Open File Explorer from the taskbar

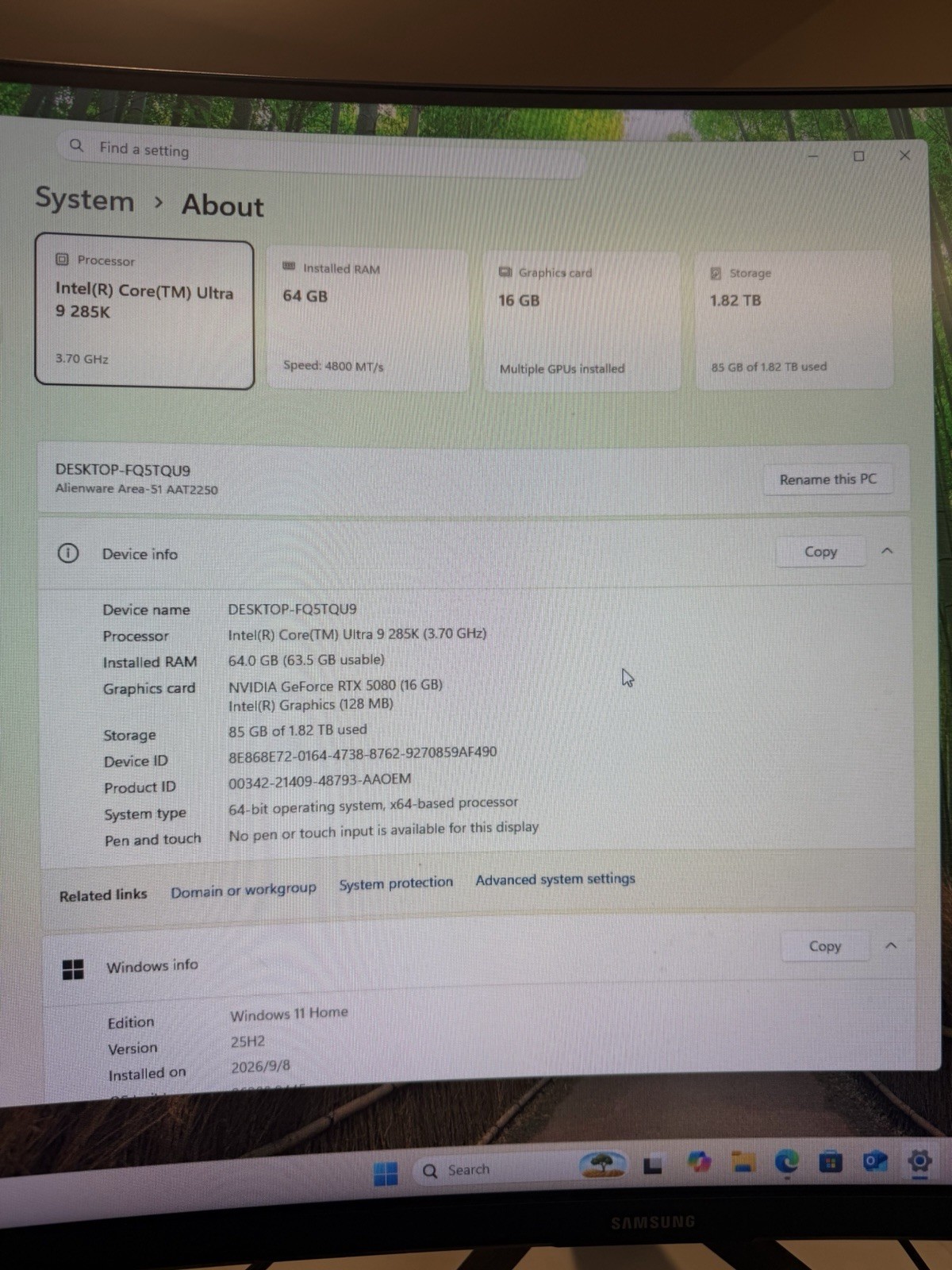click(x=743, y=1162)
